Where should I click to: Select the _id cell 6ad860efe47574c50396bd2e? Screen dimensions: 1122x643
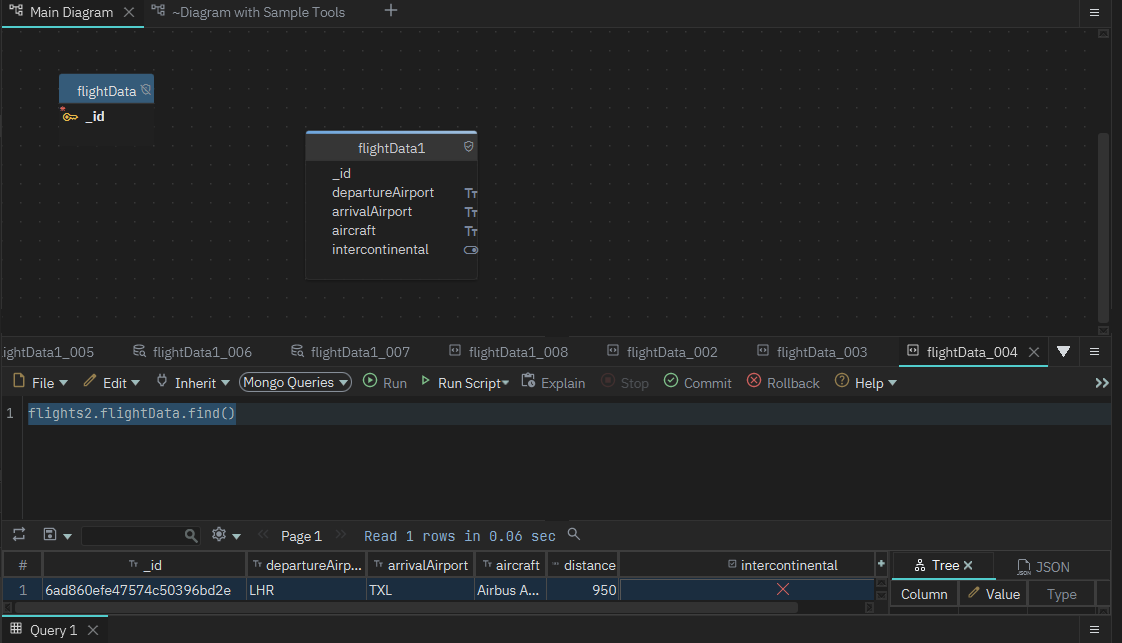tap(145, 590)
